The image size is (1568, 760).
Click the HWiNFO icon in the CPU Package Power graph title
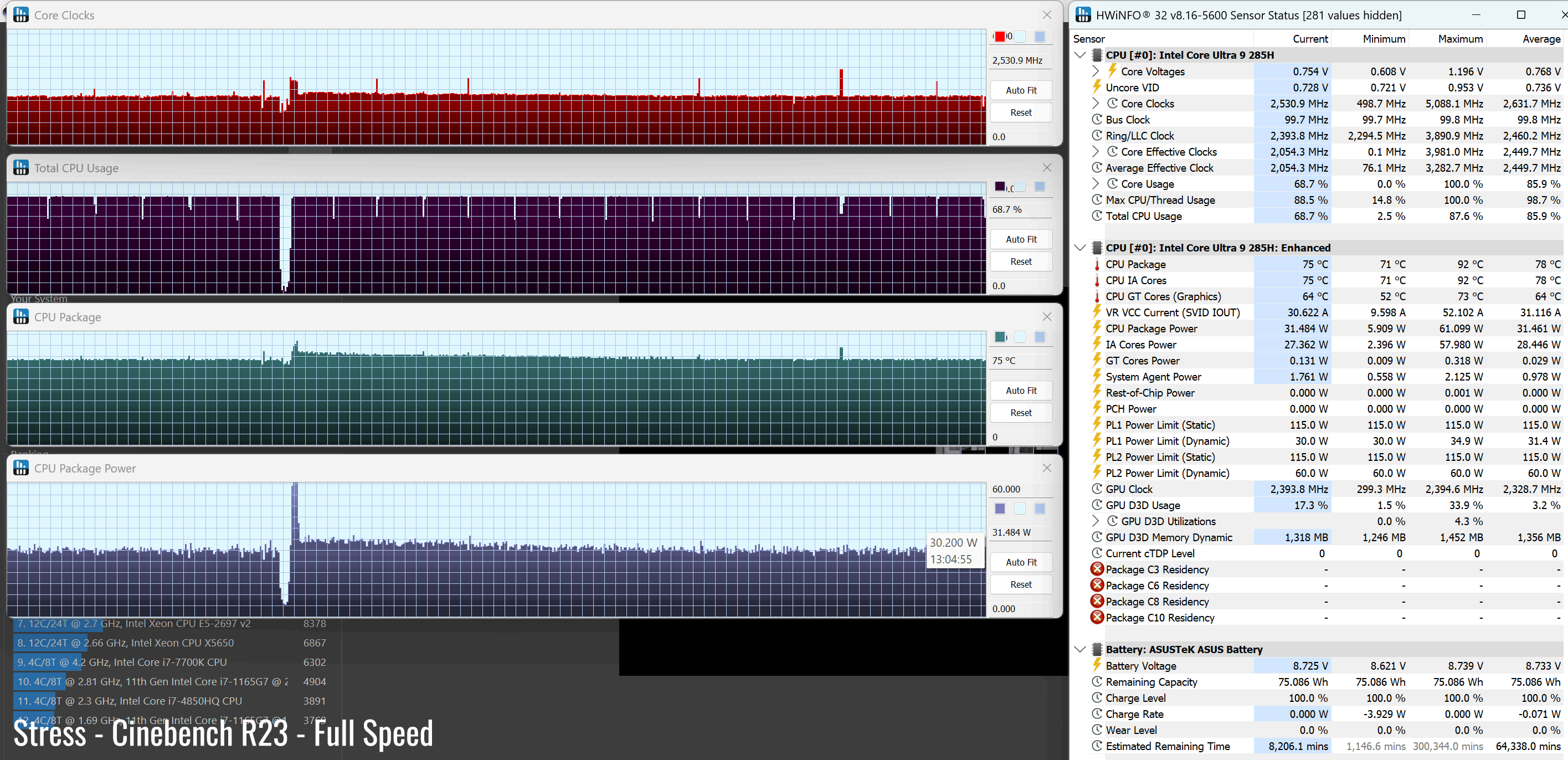pyautogui.click(x=21, y=467)
